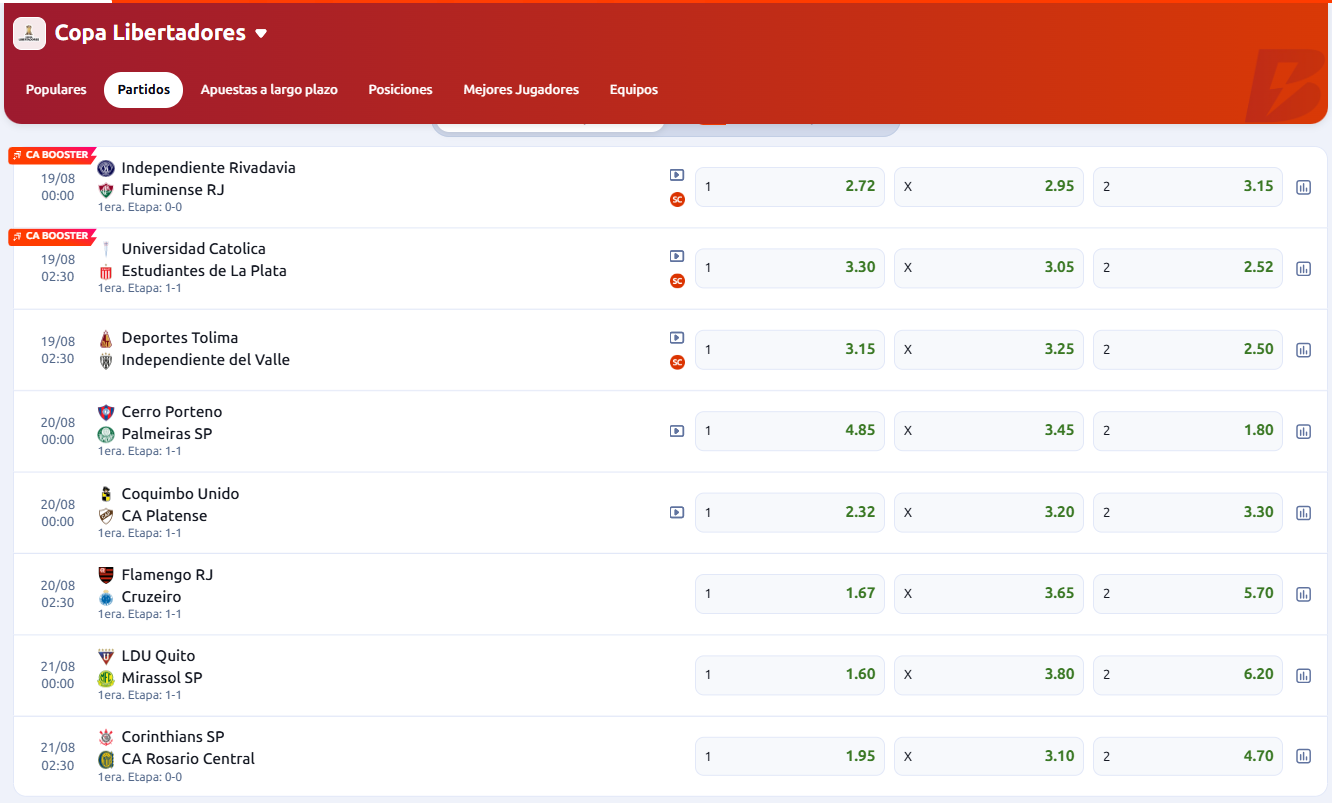Switch to the Populares tab
1332x803 pixels.
click(56, 90)
